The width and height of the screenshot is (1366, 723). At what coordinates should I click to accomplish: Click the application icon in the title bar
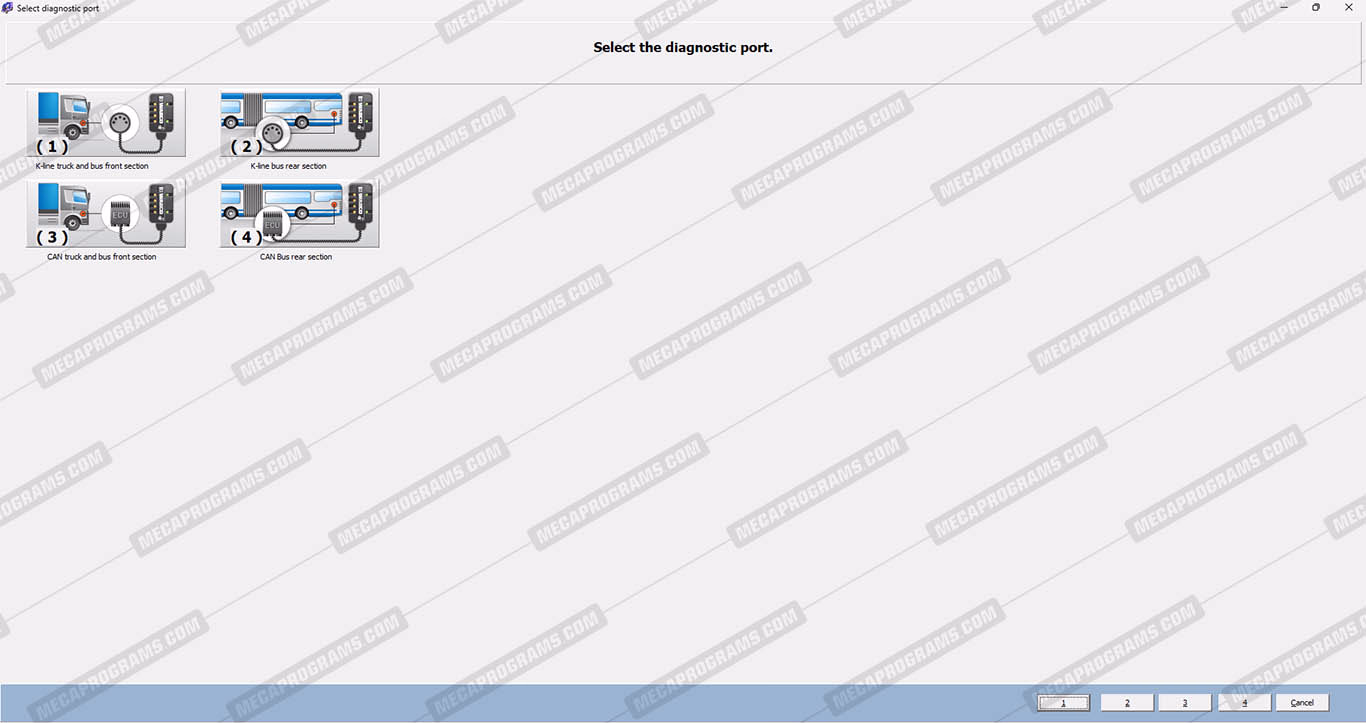coord(8,8)
